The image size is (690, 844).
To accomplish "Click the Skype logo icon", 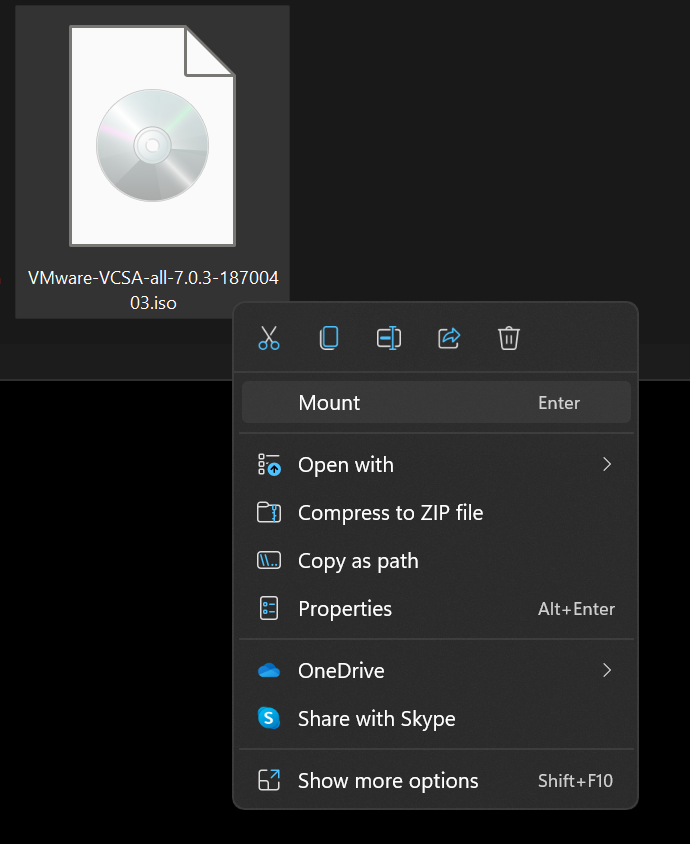I will pyautogui.click(x=269, y=718).
